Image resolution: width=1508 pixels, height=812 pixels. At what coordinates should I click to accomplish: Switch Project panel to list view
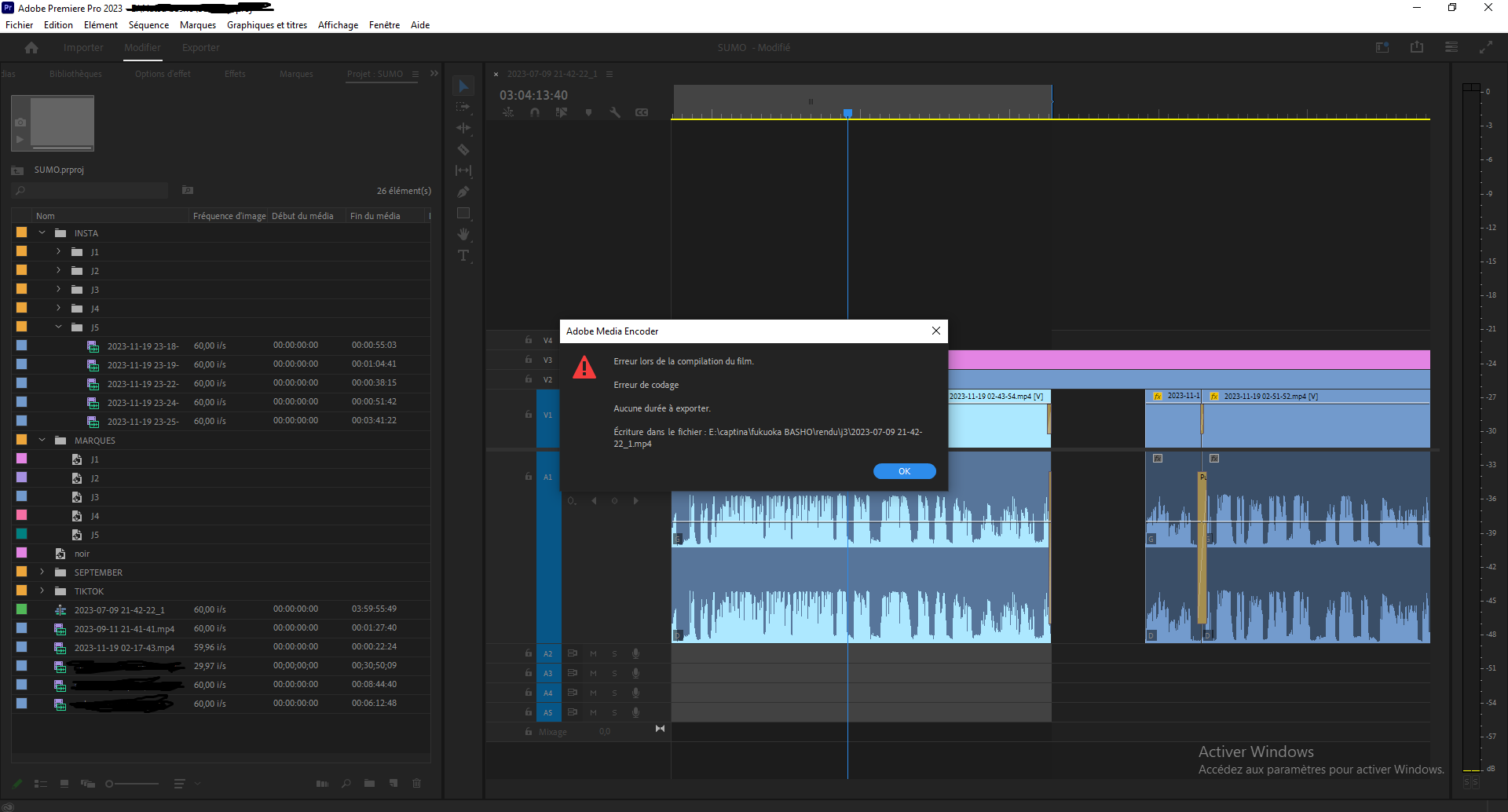coord(41,784)
